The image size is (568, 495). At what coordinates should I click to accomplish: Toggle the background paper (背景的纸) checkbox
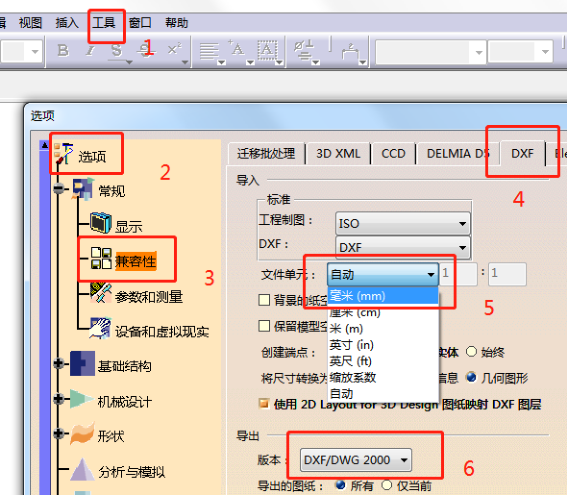[x=264, y=300]
